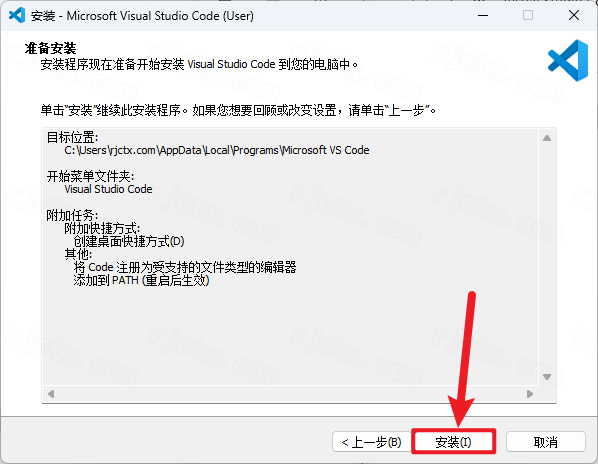Click the scroll up arrow in summary box
Viewport: 598px width, 464px height.
pos(547,138)
